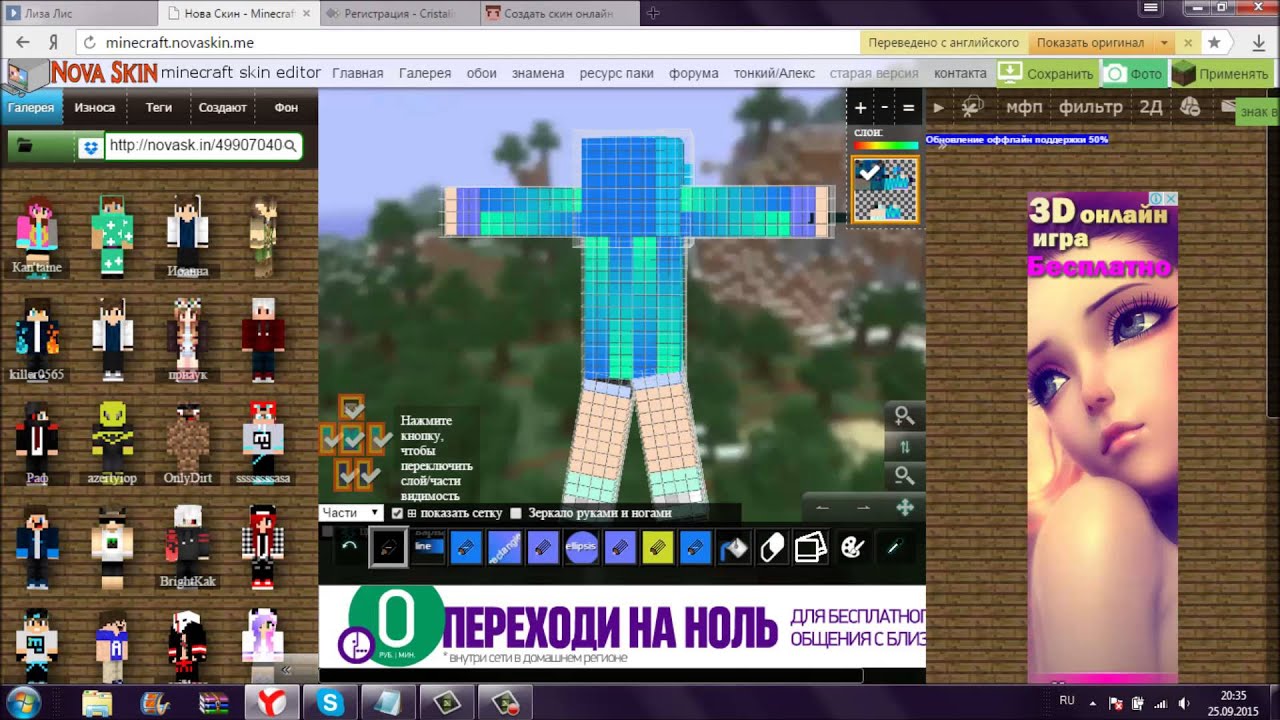Screen dimensions: 1280x720
Task: Add a layer with the plus button
Action: 860,107
